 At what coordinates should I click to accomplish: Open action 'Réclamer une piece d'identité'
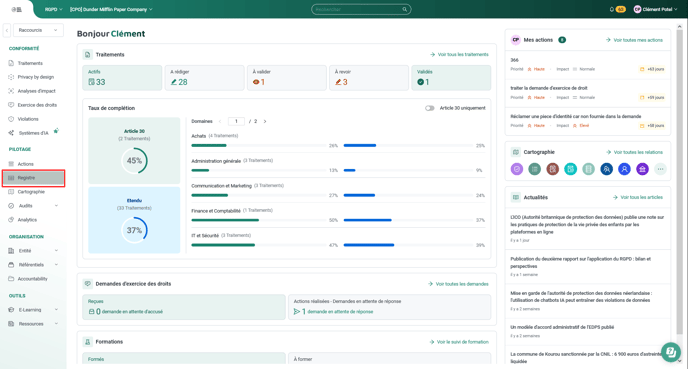588,121
